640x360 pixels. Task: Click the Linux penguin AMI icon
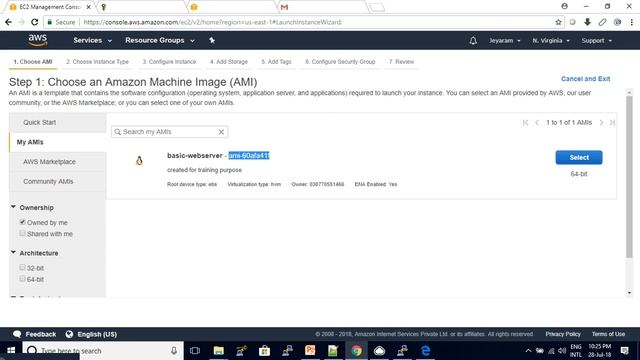[139, 160]
